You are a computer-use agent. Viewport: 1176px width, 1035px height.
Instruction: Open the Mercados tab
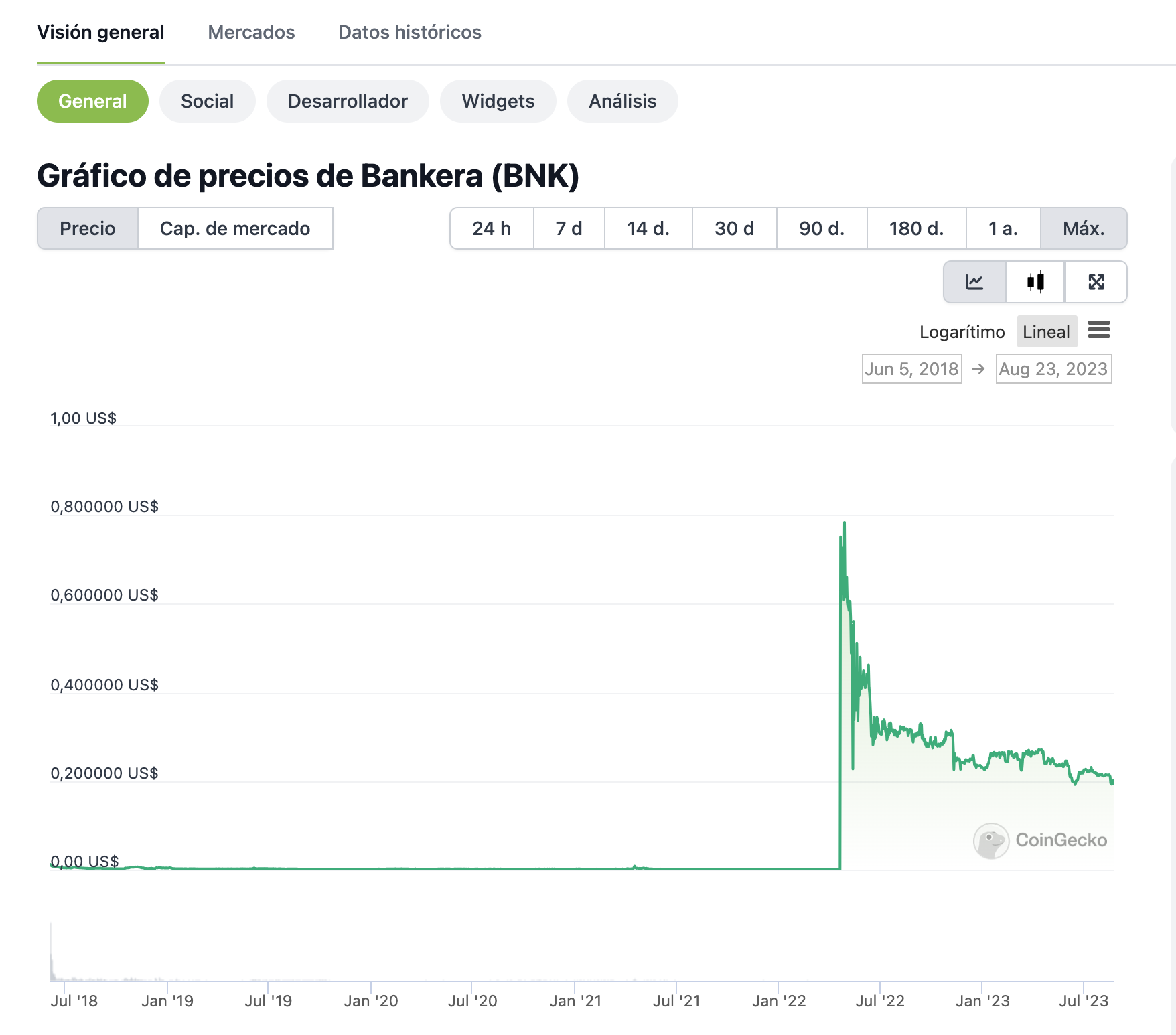(x=251, y=32)
